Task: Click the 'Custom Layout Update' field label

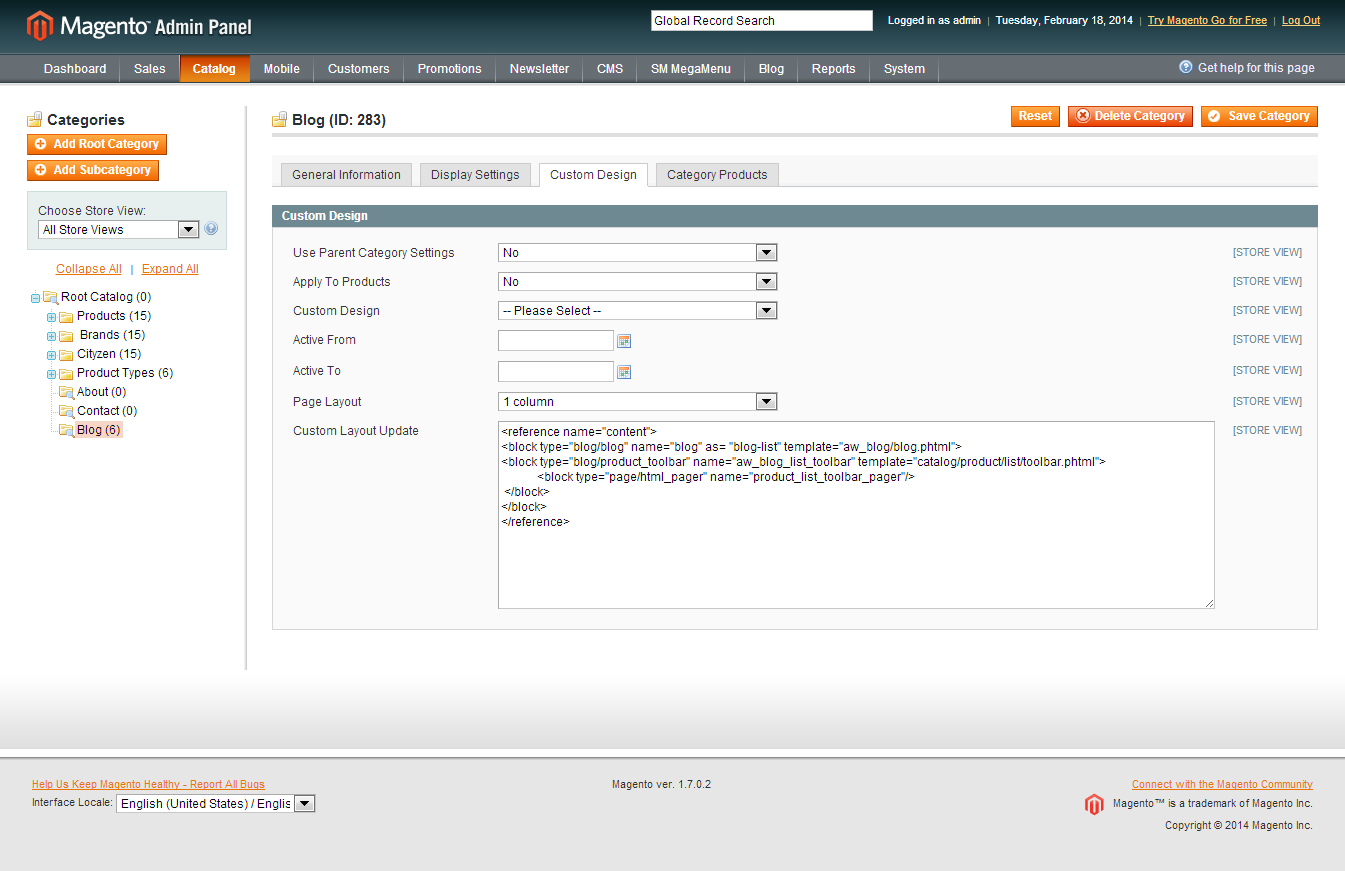Action: point(356,432)
